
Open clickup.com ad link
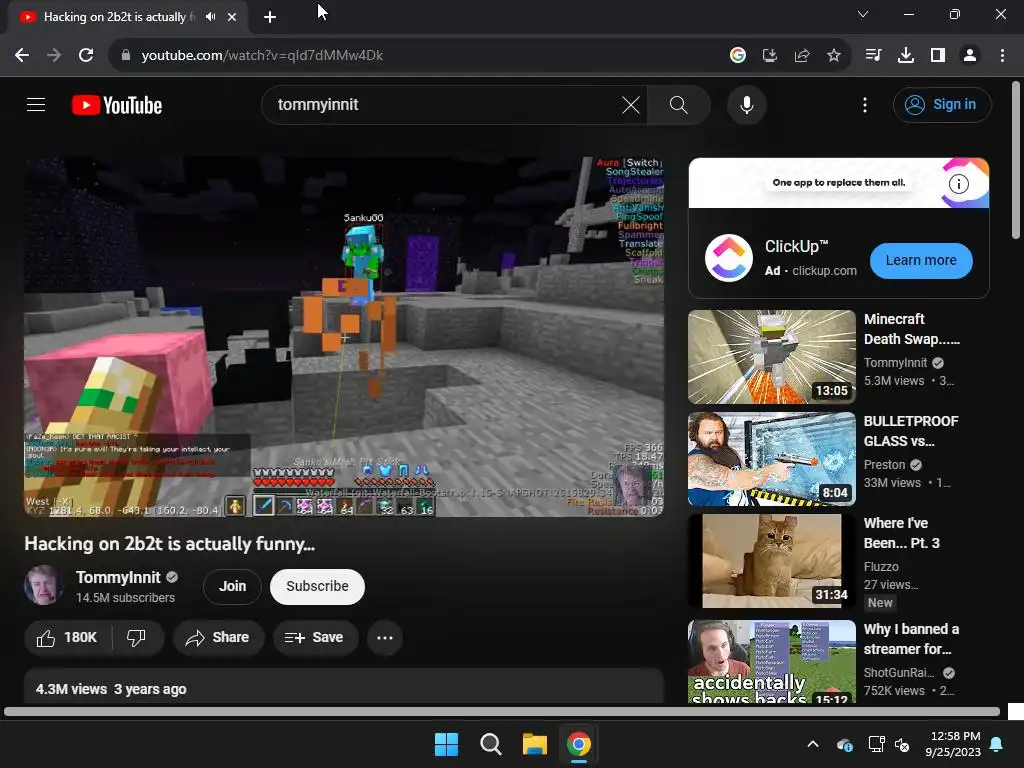pyautogui.click(x=824, y=271)
